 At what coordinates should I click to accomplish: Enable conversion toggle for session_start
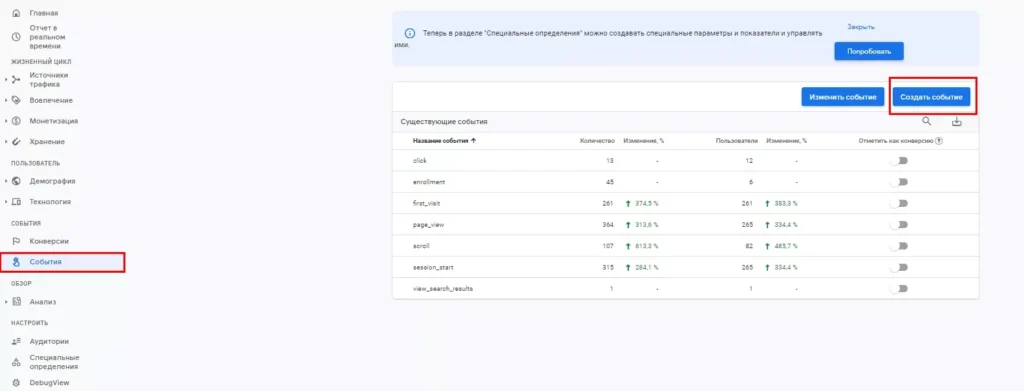899,267
